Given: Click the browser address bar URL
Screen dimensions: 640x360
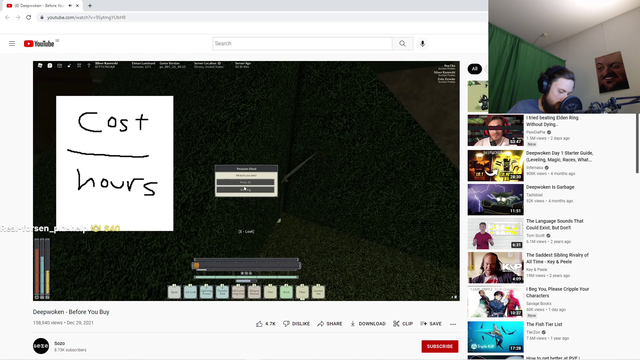Looking at the screenshot, I should tap(86, 17).
